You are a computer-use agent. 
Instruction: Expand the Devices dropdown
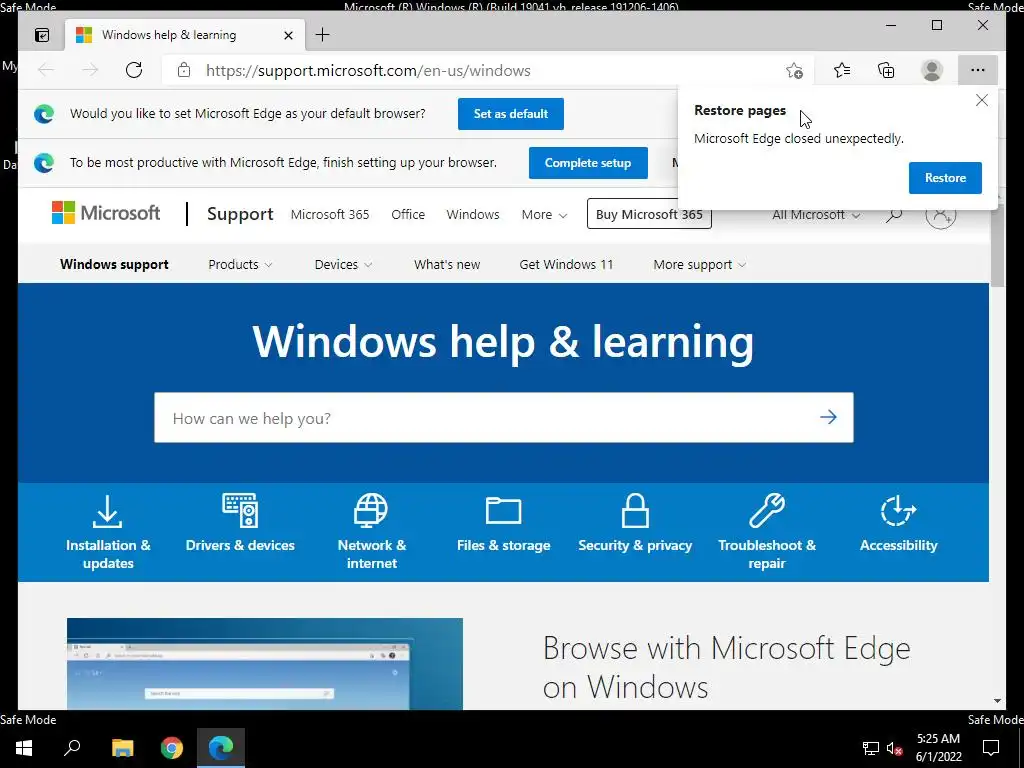[x=344, y=264]
